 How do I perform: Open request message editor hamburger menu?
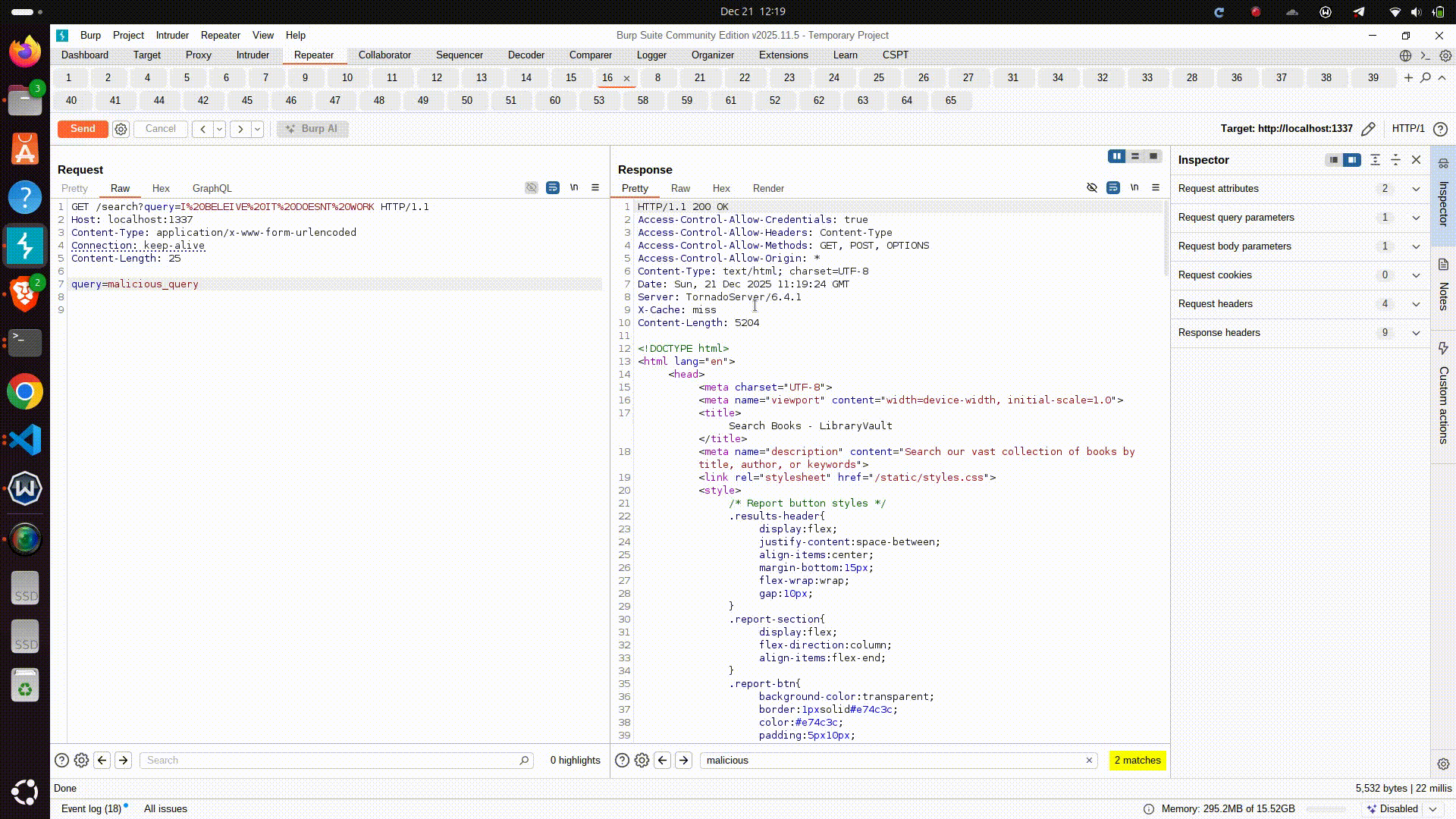click(x=595, y=187)
